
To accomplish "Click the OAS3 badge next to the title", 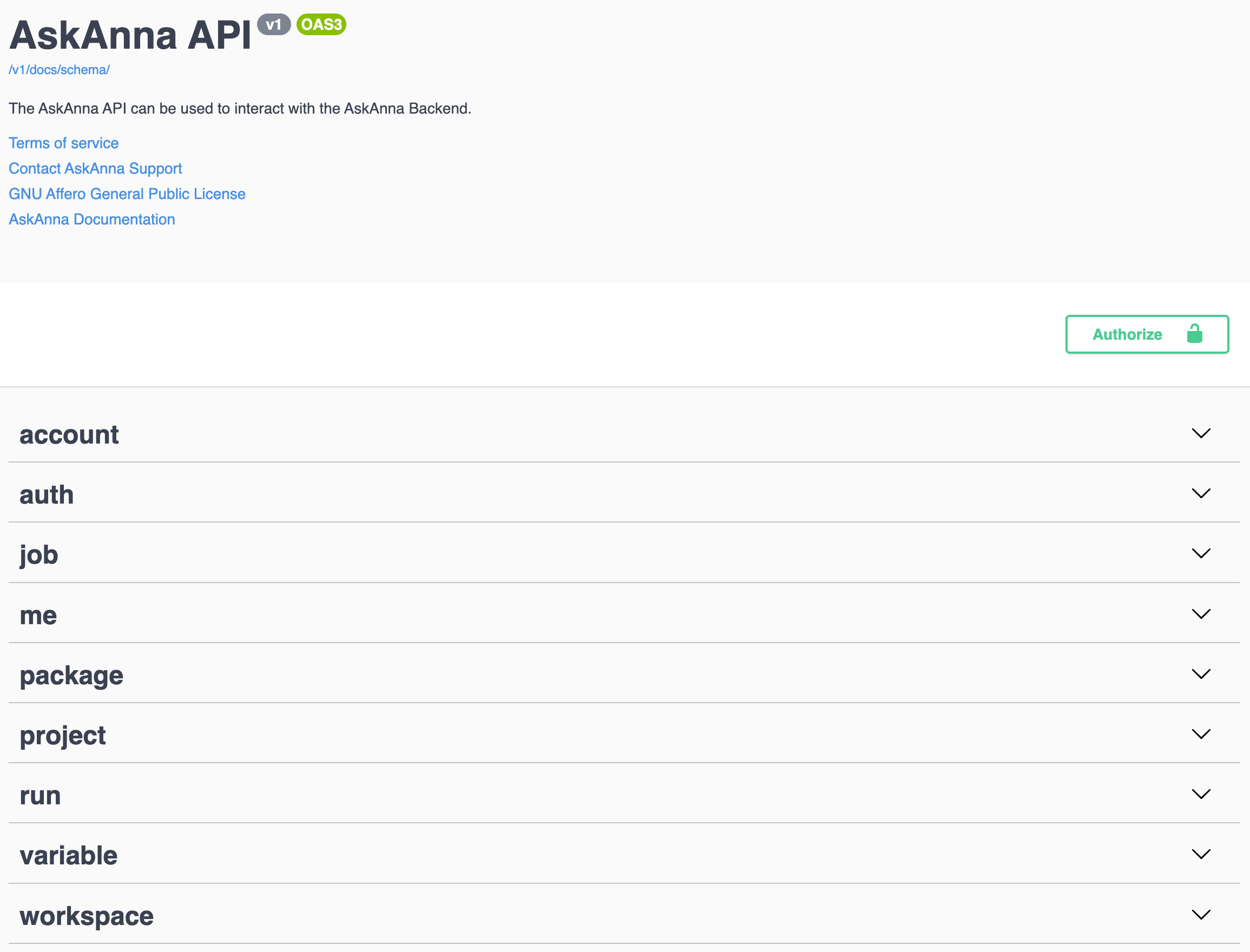I will click(x=322, y=25).
